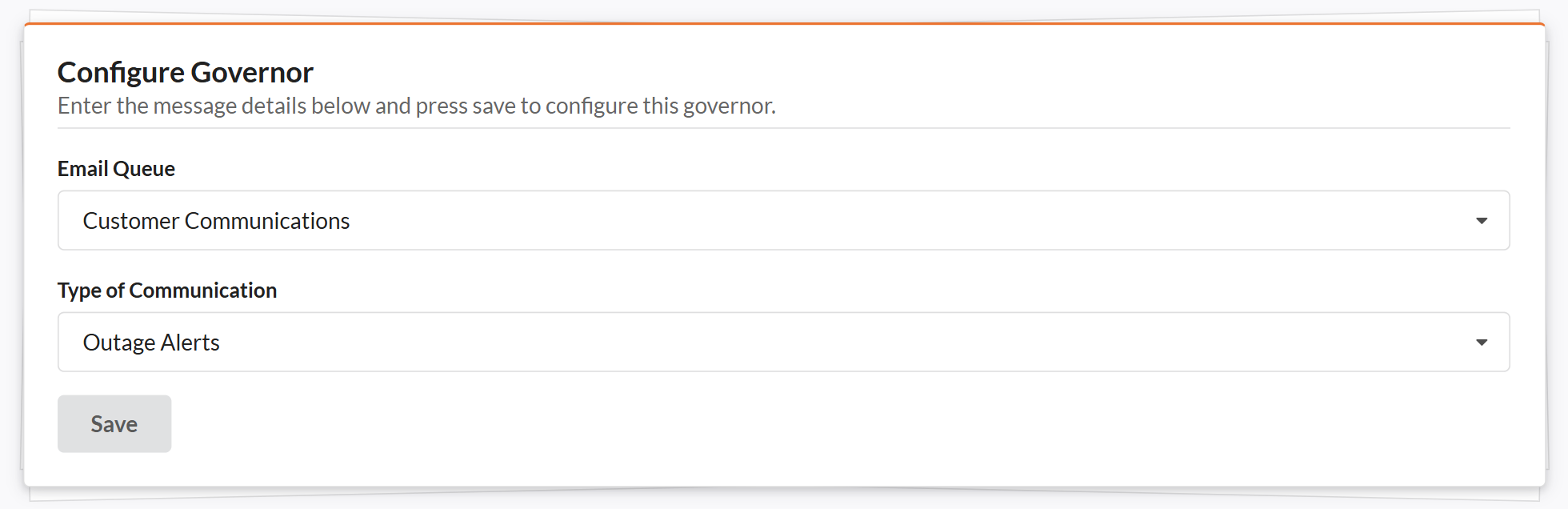Image resolution: width=1568 pixels, height=509 pixels.
Task: Click the instruction text about message details
Action: click(x=416, y=106)
